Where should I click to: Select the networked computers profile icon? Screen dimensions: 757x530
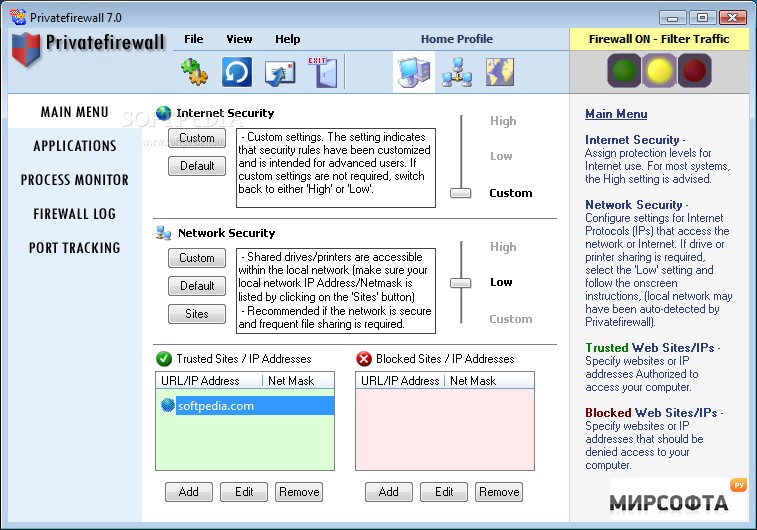(457, 72)
